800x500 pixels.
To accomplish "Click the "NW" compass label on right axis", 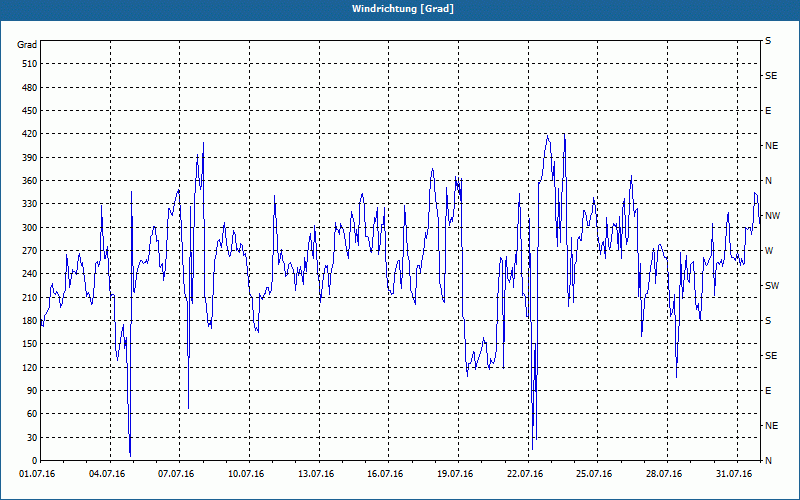I will click(772, 216).
